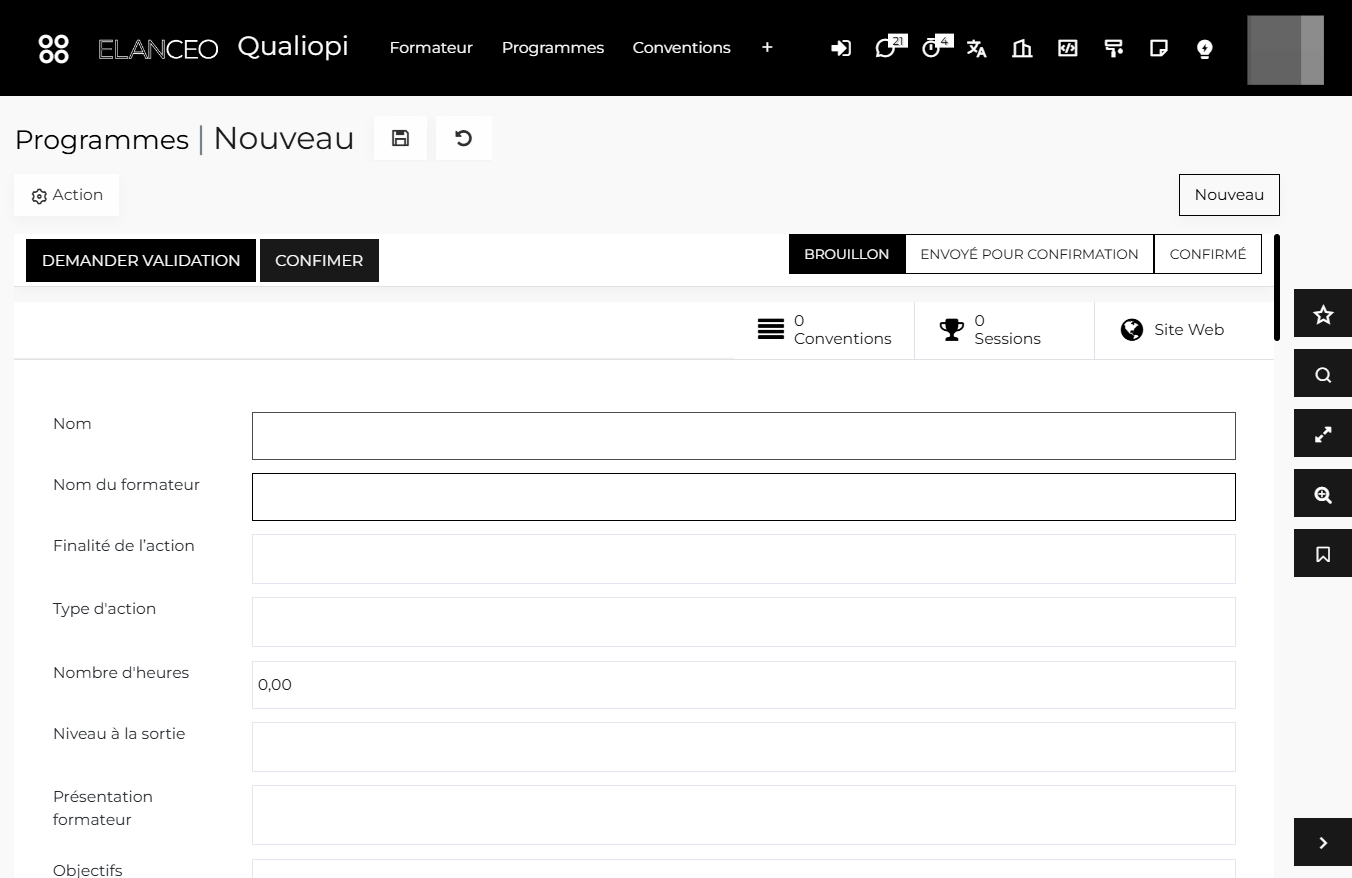The width and height of the screenshot is (1352, 878).
Task: Click the sticky note icon
Action: point(1159,48)
